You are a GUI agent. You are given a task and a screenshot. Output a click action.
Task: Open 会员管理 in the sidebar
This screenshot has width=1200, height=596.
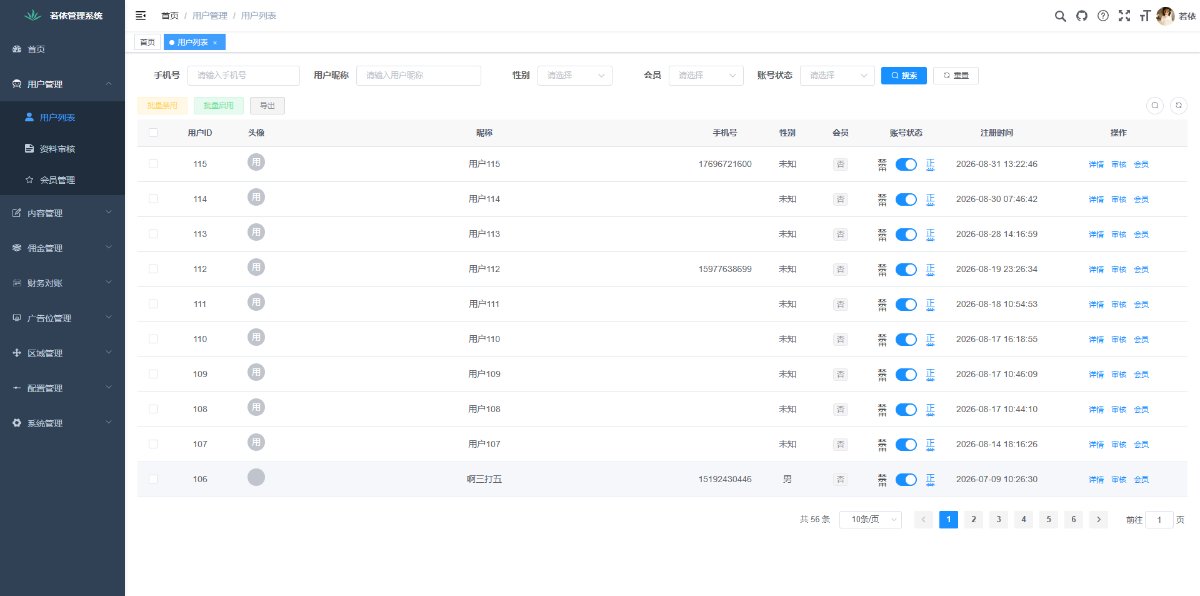(62, 180)
